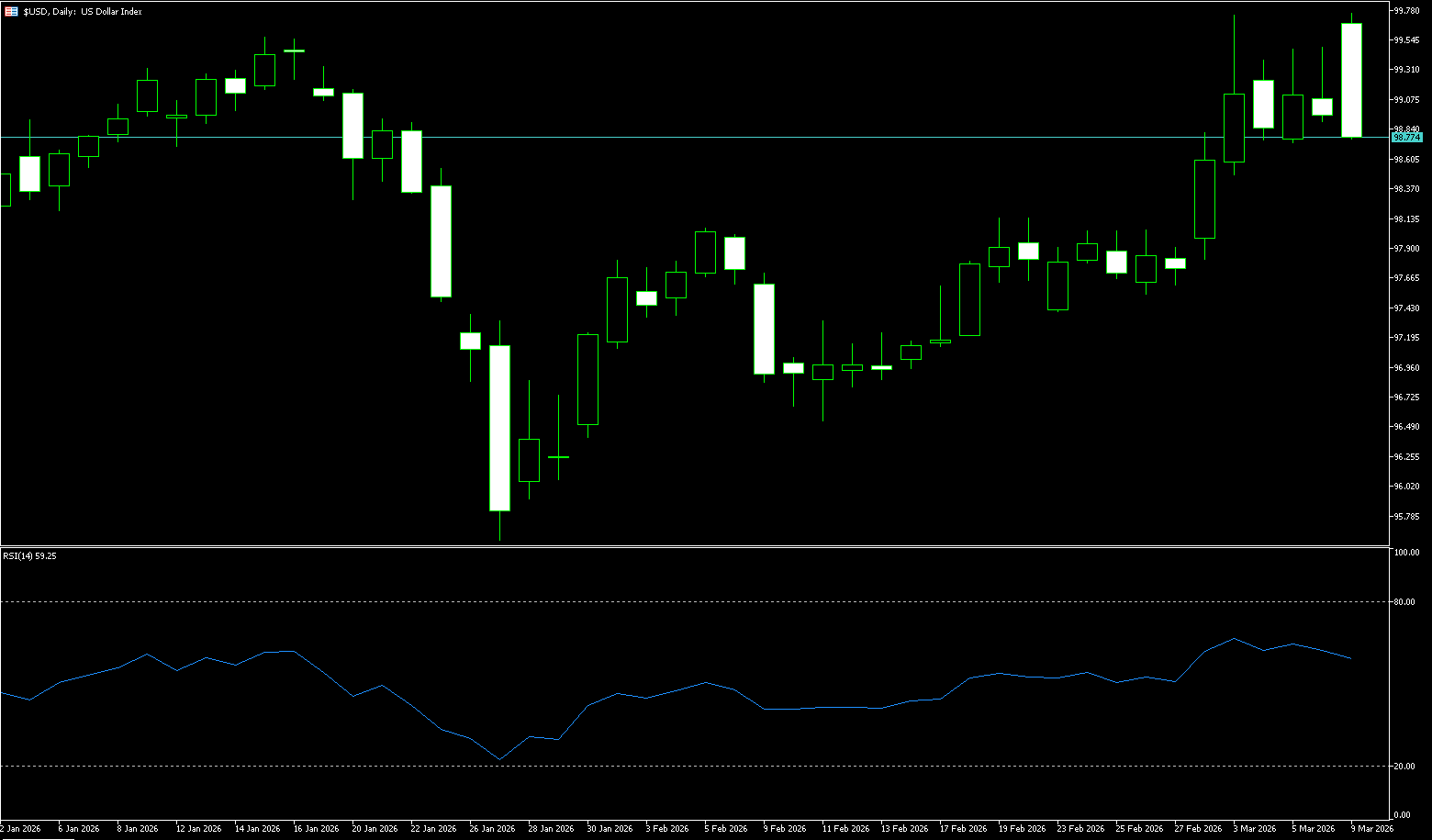Click the 99.780 price scale label
Image resolution: width=1432 pixels, height=840 pixels.
pyautogui.click(x=1406, y=11)
